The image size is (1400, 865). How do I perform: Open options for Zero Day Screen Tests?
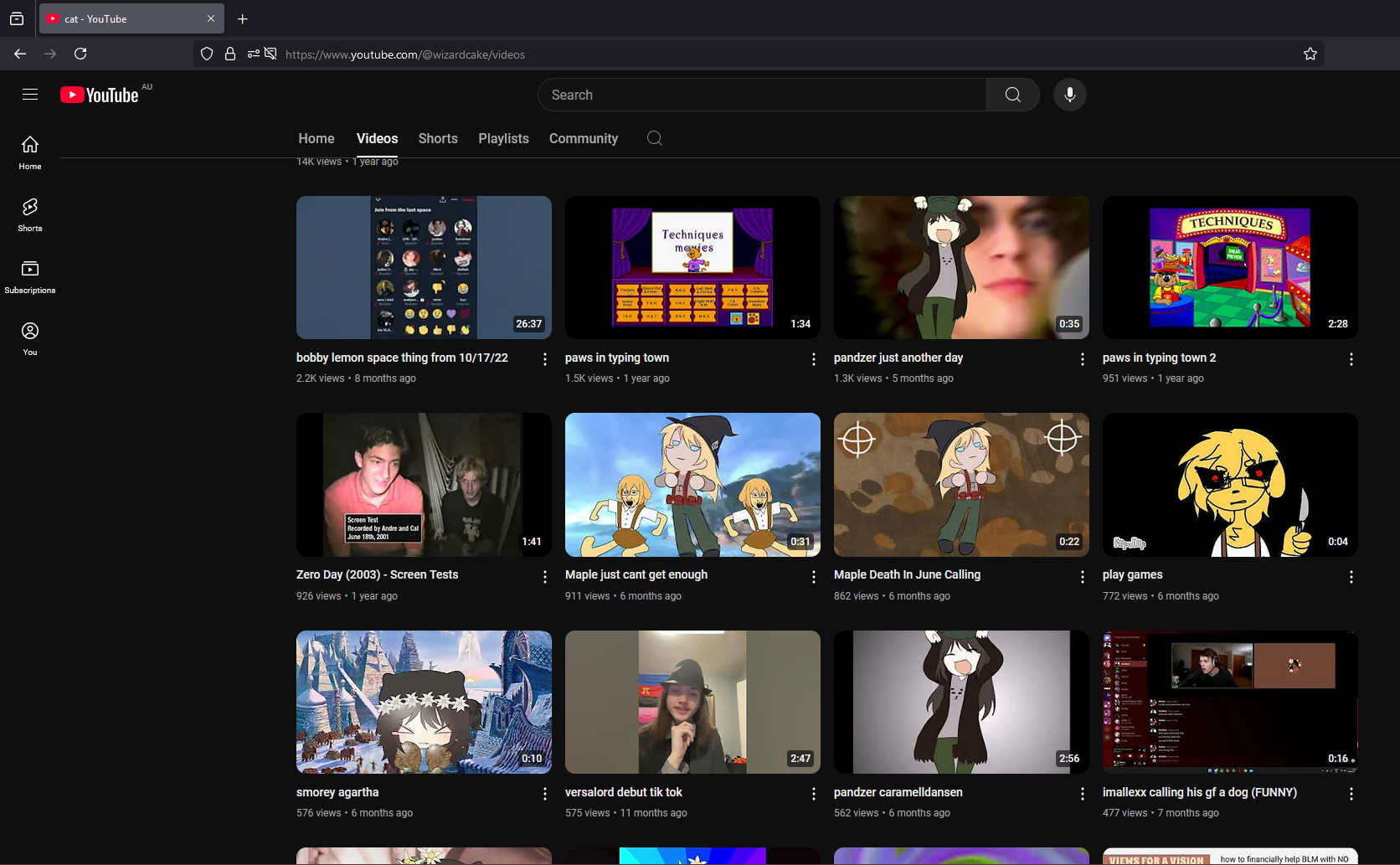(545, 577)
